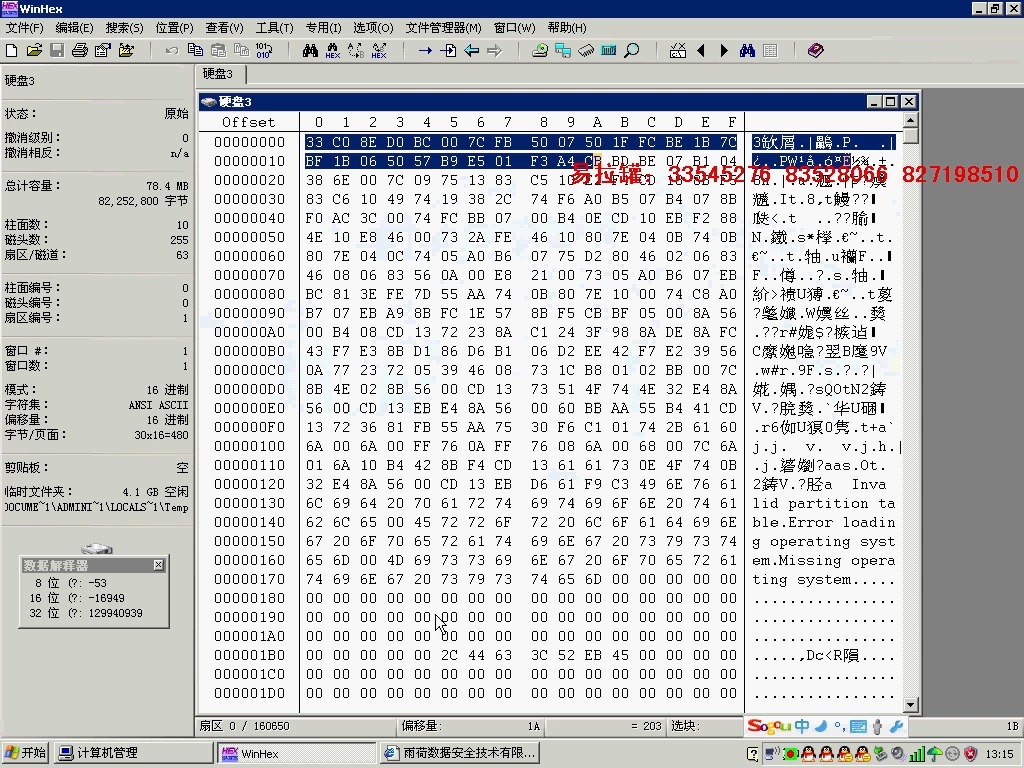
Task: Search for hex values using the HEX binoculars icon
Action: pyautogui.click(x=333, y=50)
